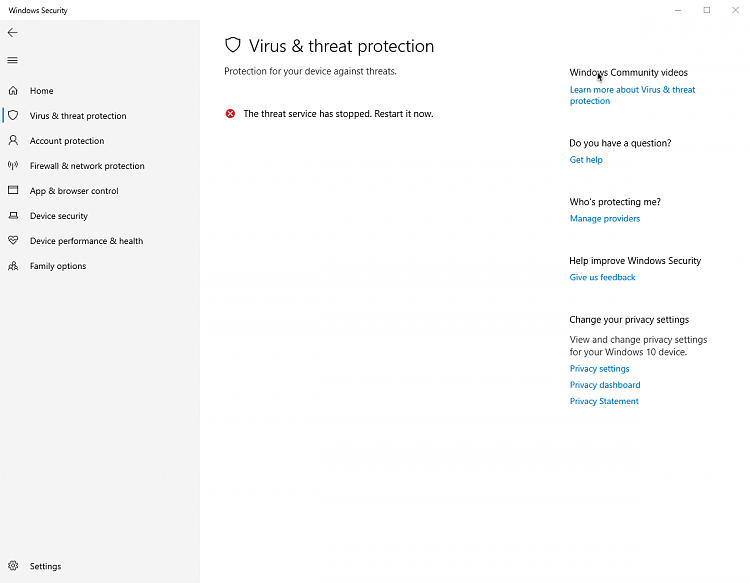Click the Firewall & network antenna icon
750x583 pixels.
coord(13,166)
